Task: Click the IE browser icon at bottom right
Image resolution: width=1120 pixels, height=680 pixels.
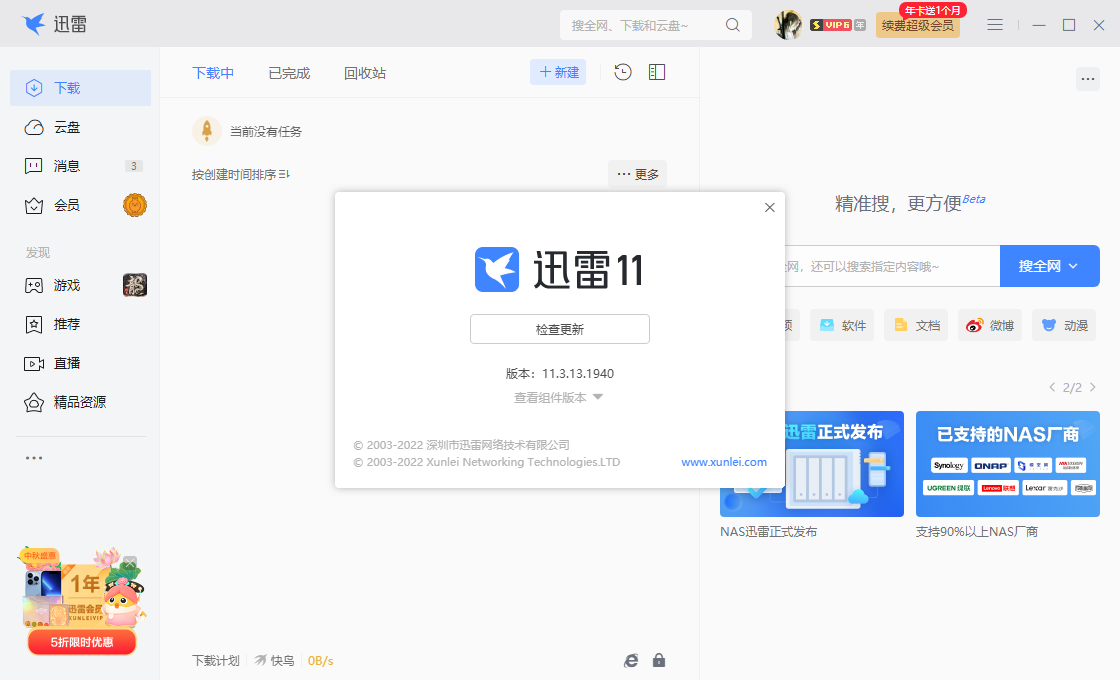Action: coord(630,660)
